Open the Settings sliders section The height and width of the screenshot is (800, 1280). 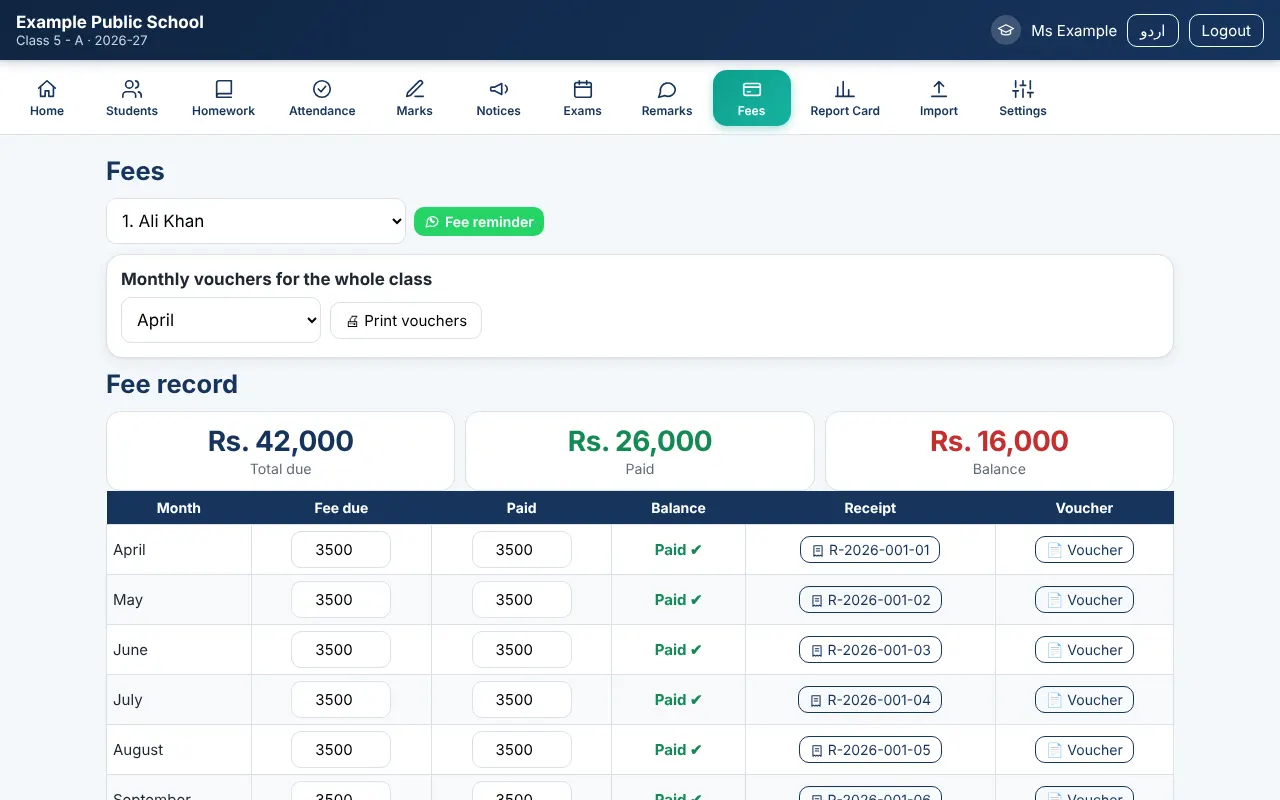coord(1023,98)
